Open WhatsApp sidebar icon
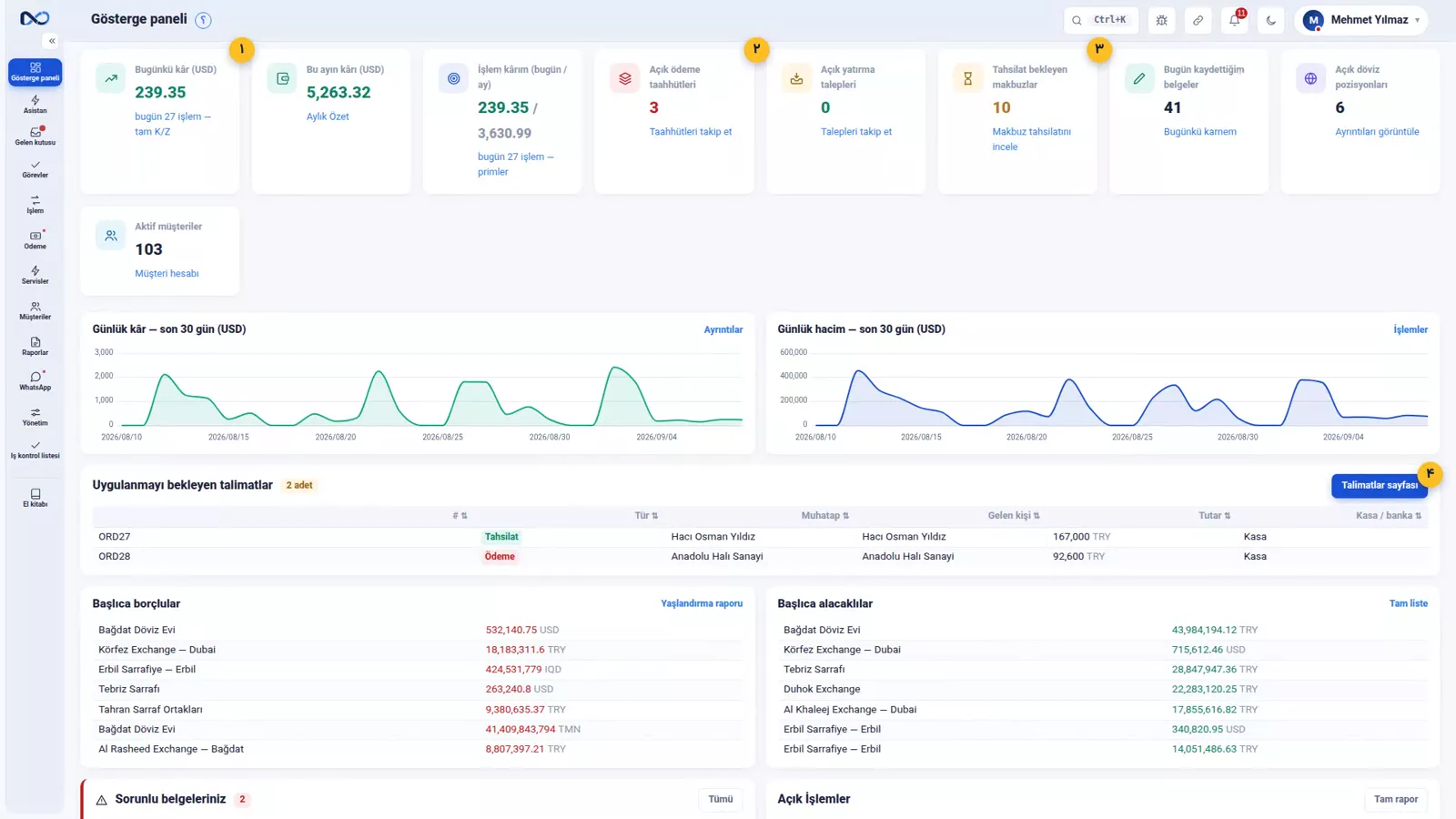This screenshot has height=819, width=1456. pyautogui.click(x=35, y=381)
